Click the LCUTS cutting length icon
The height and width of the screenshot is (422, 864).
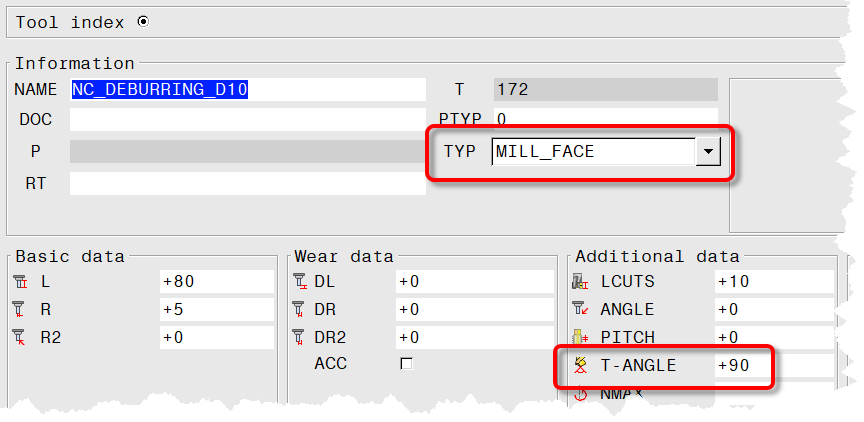pos(581,282)
